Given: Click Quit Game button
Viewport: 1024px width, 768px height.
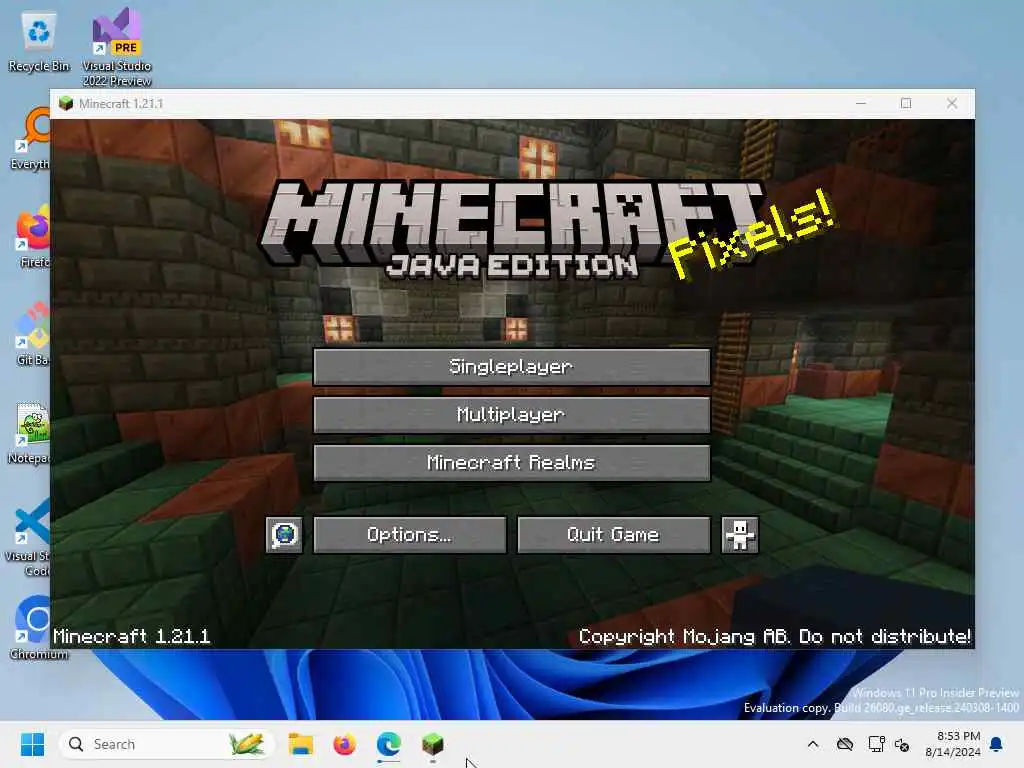Looking at the screenshot, I should 613,535.
